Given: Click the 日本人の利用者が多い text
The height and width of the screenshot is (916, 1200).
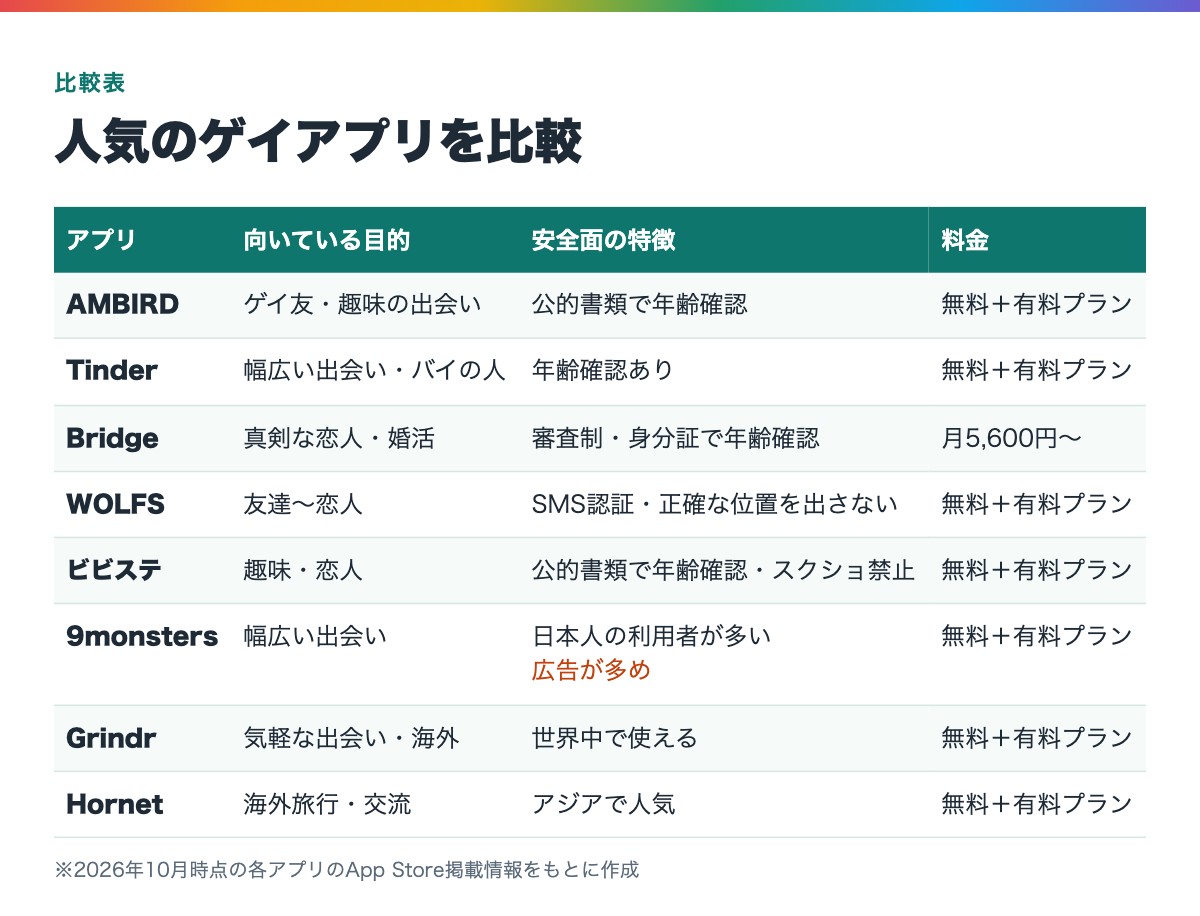Looking at the screenshot, I should (651, 636).
